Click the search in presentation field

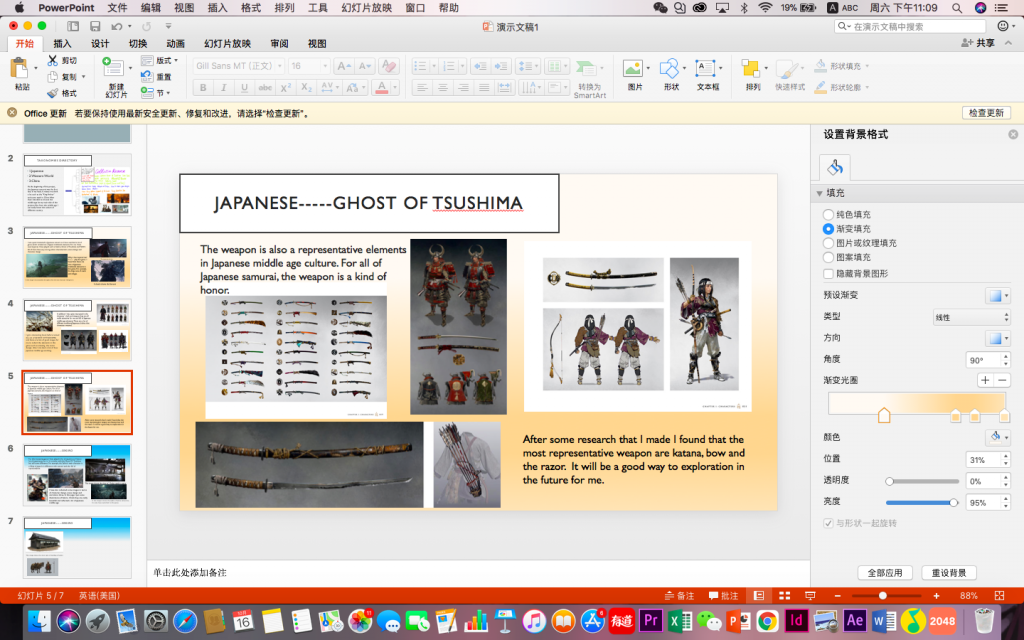coord(910,26)
